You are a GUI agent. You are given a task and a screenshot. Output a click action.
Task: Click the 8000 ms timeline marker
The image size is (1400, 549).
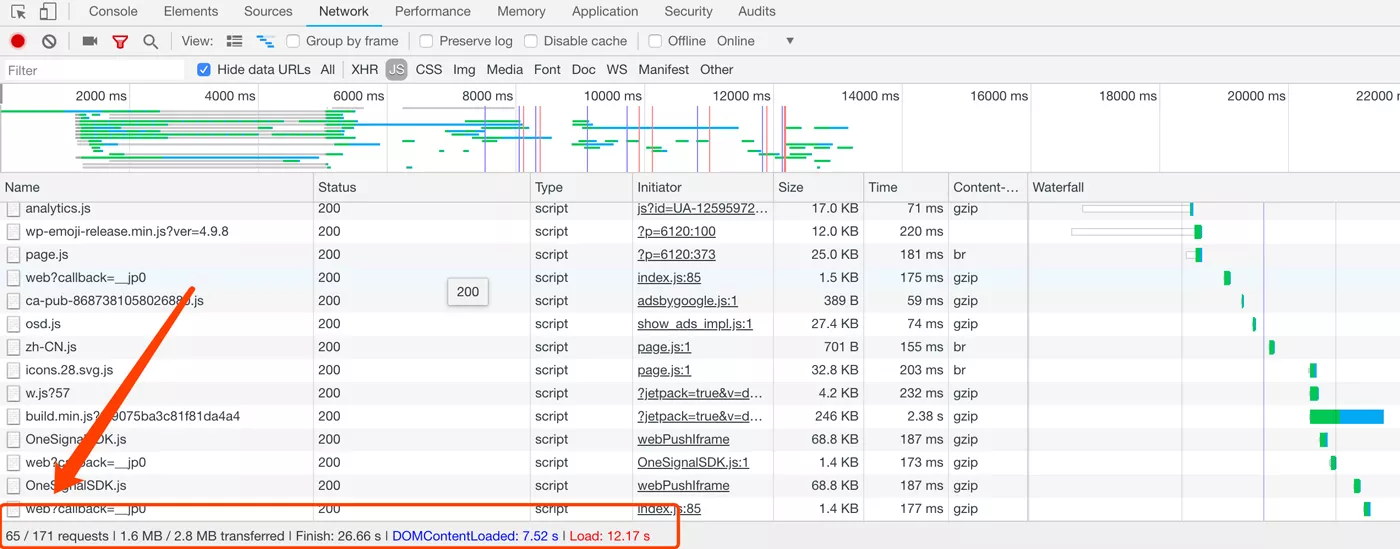(x=488, y=96)
